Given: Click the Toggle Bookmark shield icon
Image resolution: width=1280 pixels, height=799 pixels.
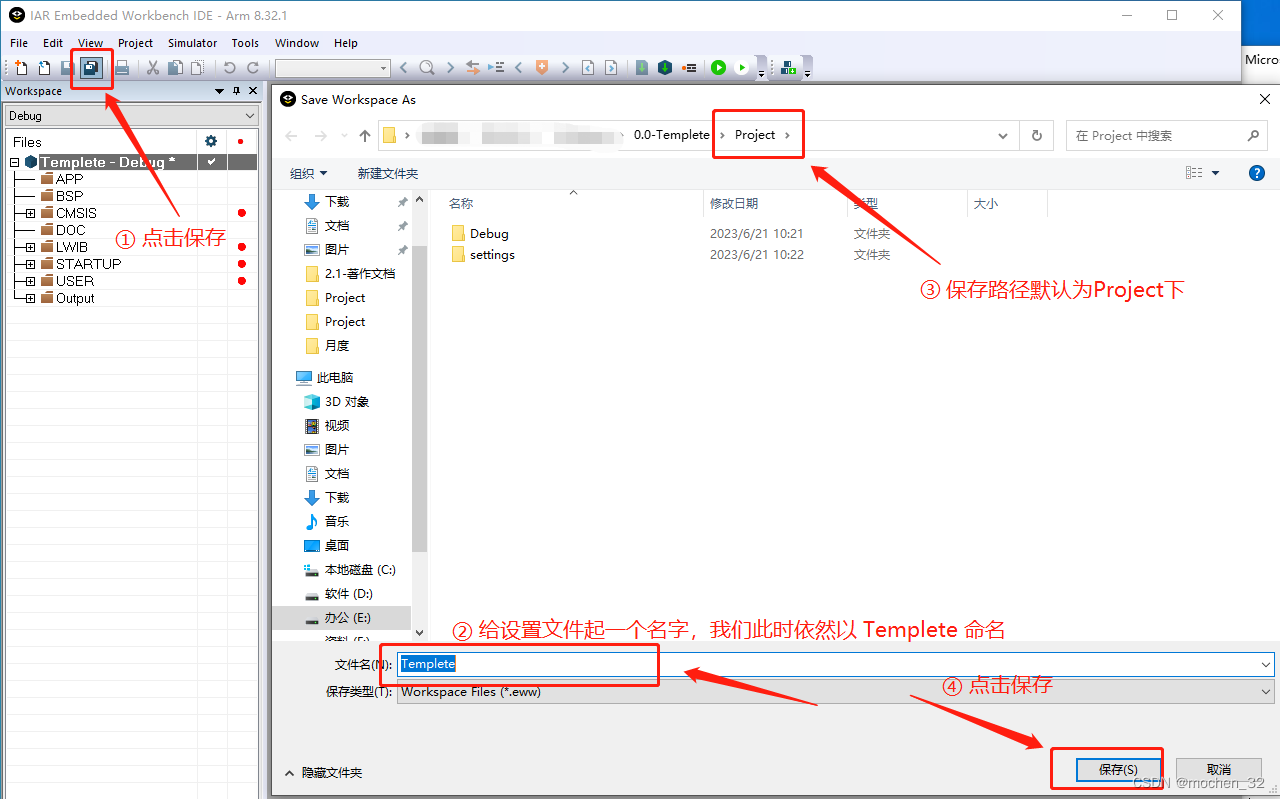Looking at the screenshot, I should (542, 68).
